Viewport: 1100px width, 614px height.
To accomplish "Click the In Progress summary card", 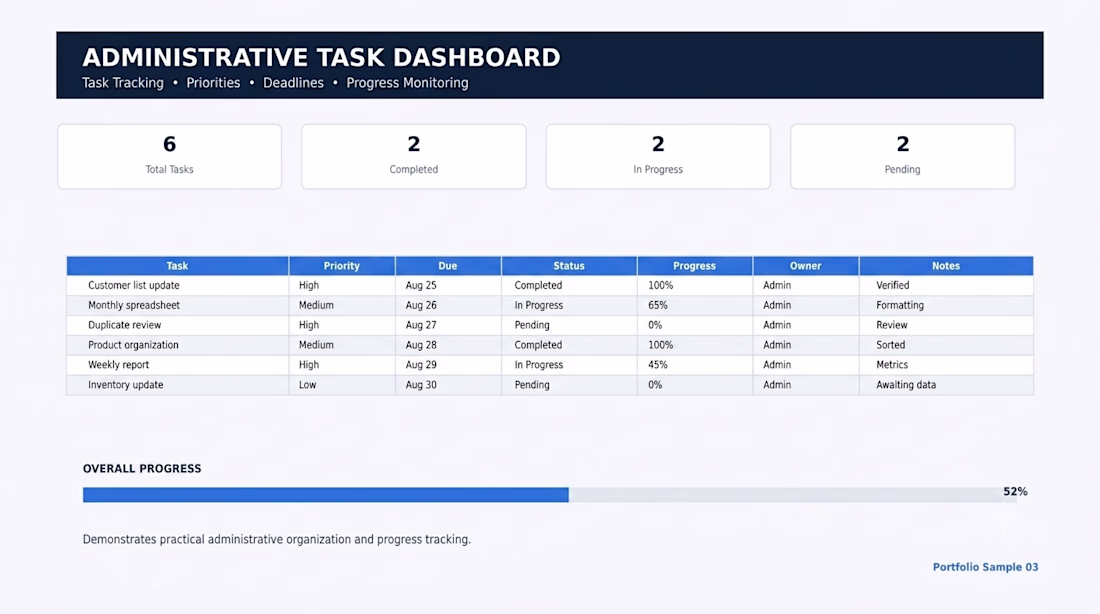I will 658,156.
